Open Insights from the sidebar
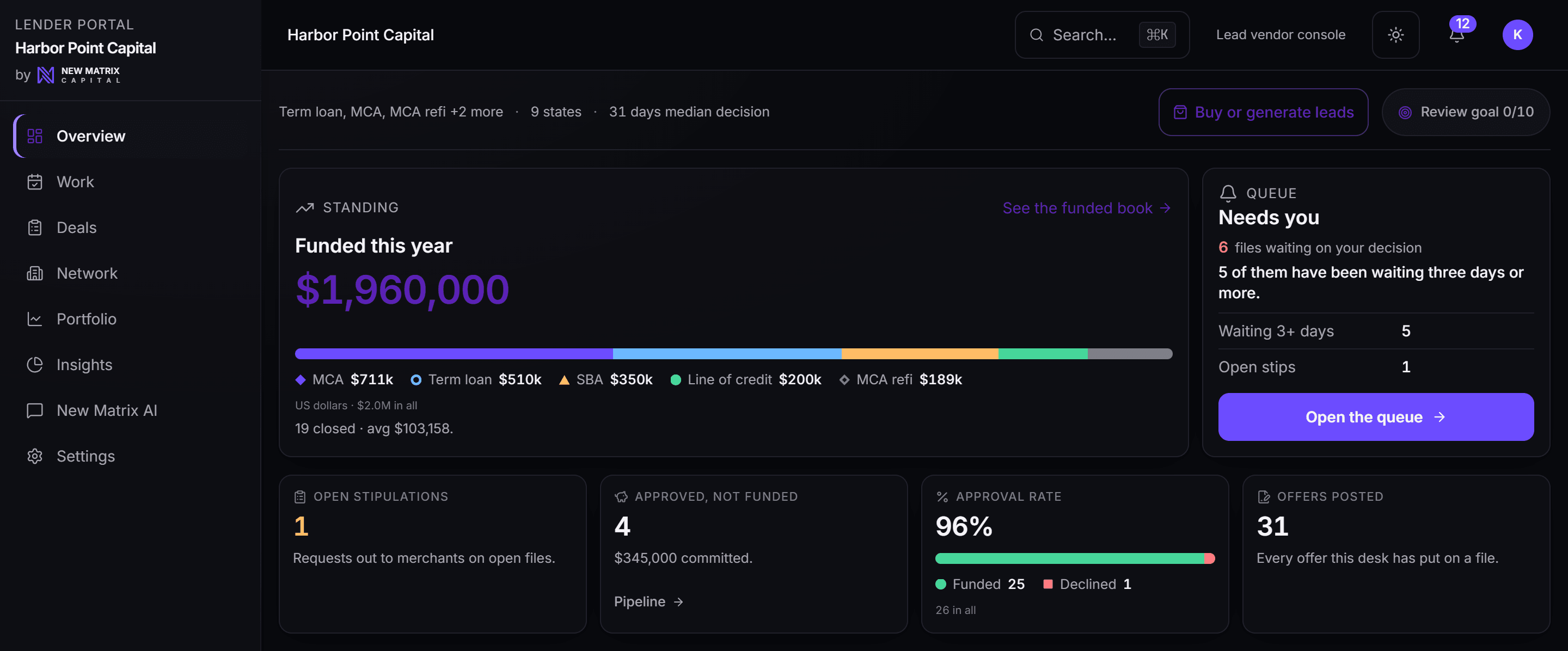1568x651 pixels. coord(130,365)
